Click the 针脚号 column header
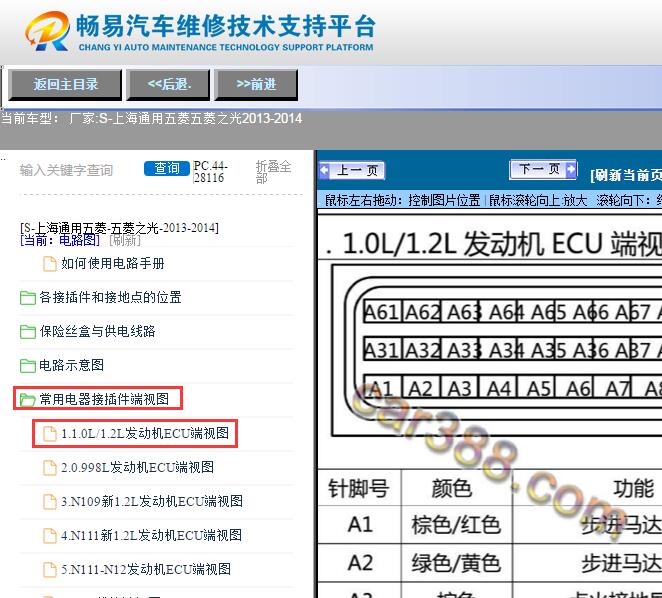The width and height of the screenshot is (662, 598). click(x=359, y=488)
